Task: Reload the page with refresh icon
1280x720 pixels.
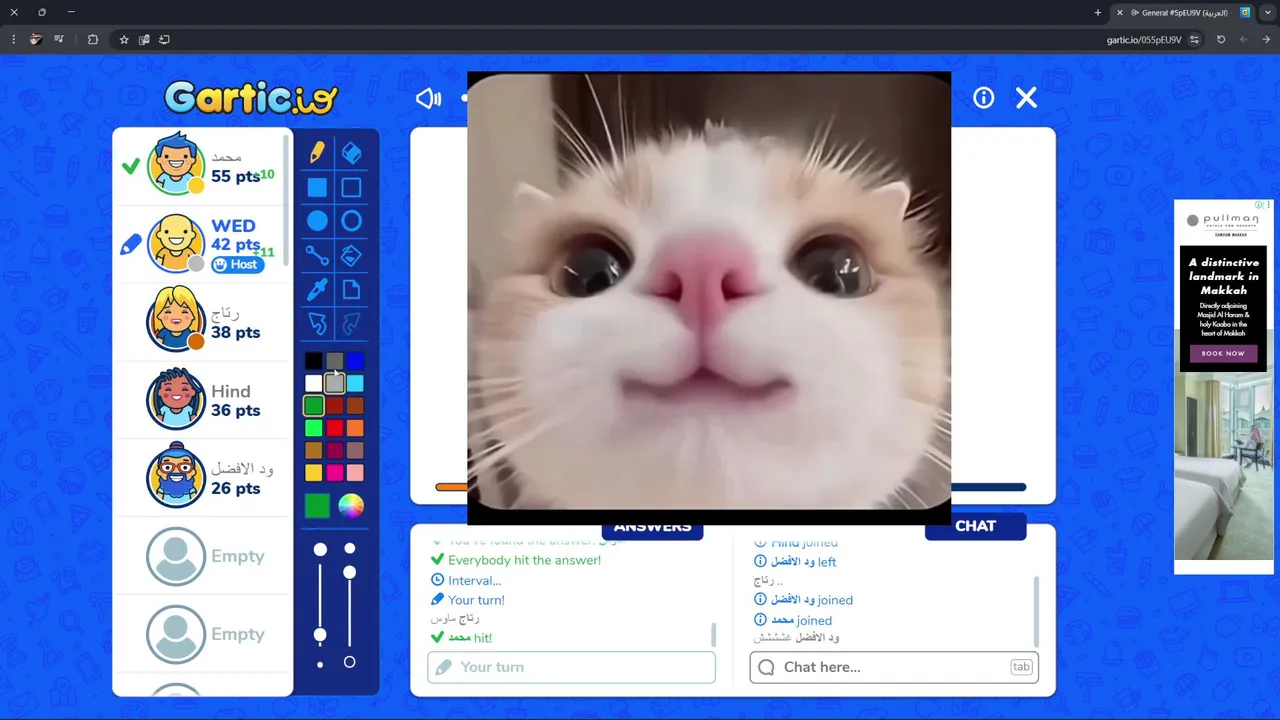Action: pyautogui.click(x=1221, y=40)
